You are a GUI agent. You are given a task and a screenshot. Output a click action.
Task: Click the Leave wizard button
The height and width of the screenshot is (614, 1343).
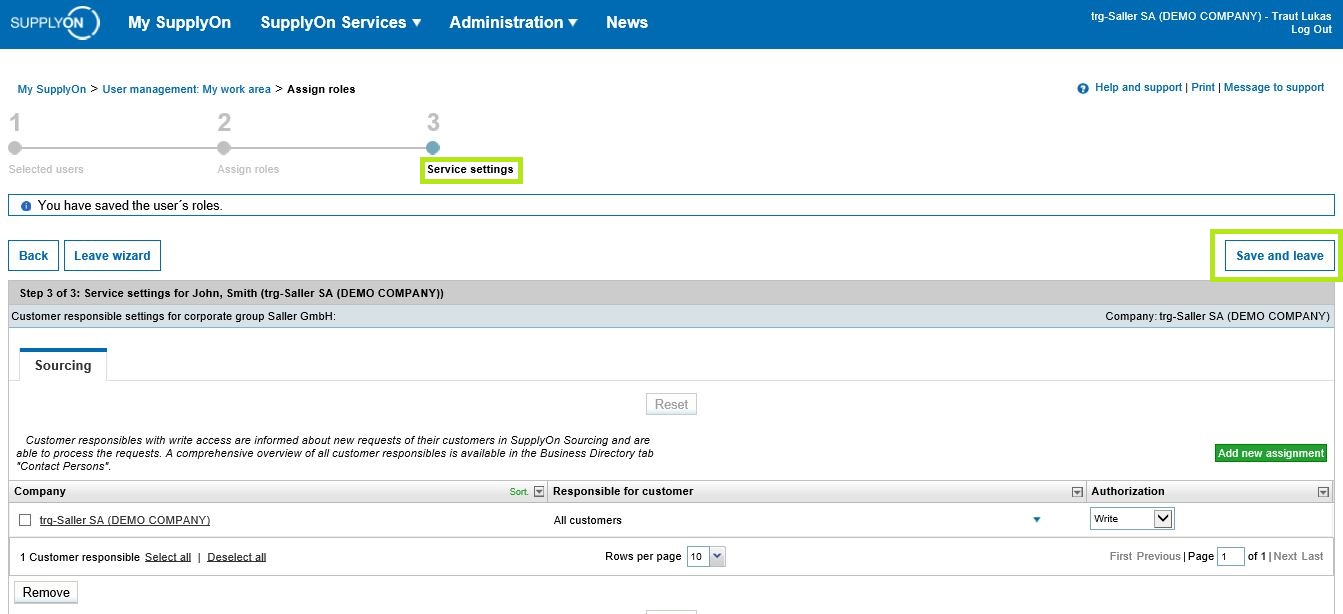112,256
